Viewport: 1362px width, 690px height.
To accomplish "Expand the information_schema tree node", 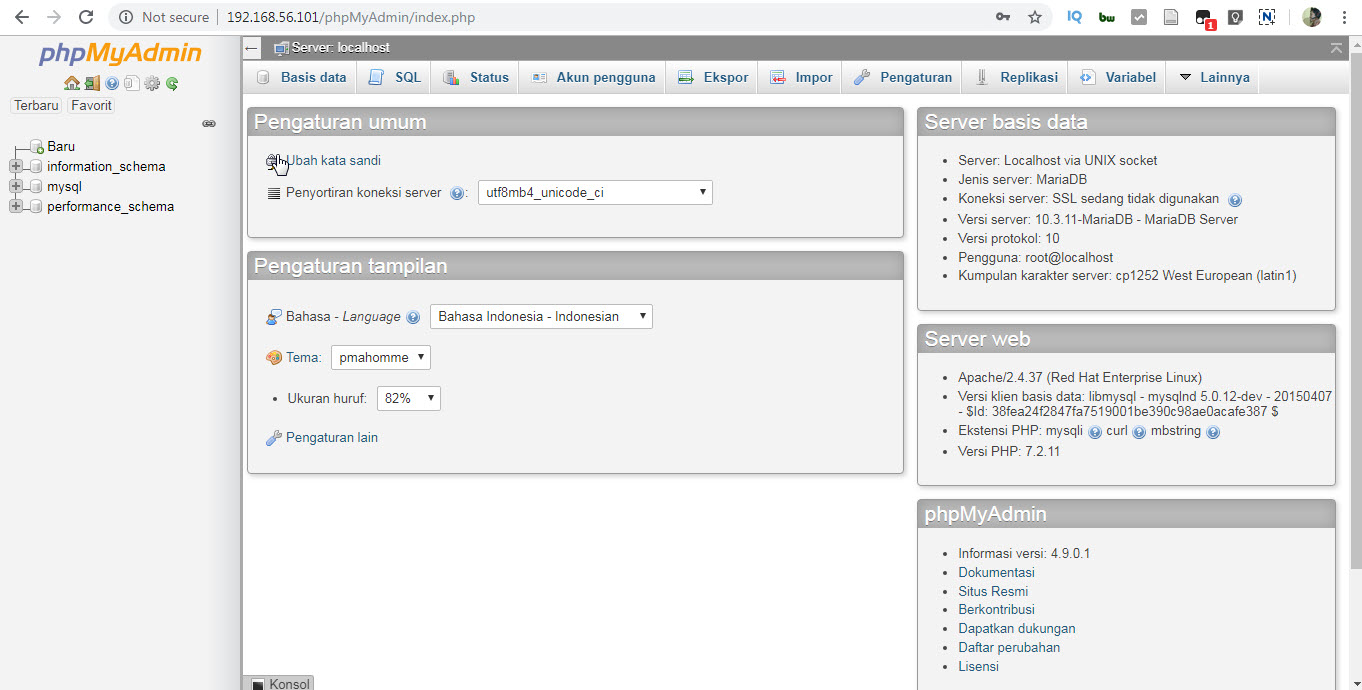I will point(15,166).
